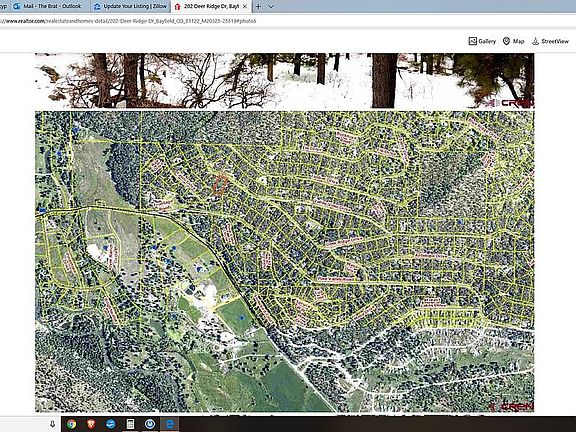Open Google Chrome from the taskbar
The image size is (576, 432).
click(71, 424)
